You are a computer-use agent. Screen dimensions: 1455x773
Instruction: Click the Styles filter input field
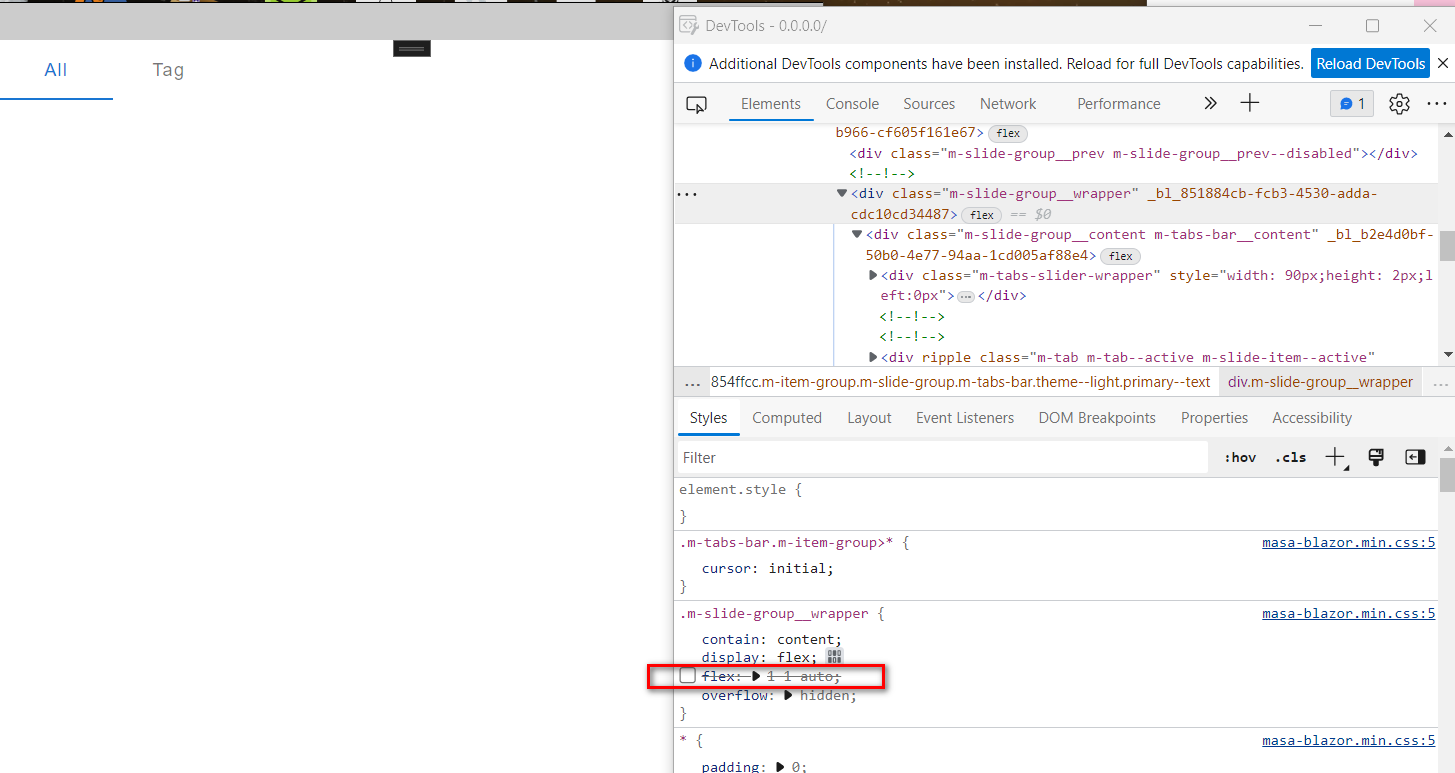pyautogui.click(x=940, y=457)
